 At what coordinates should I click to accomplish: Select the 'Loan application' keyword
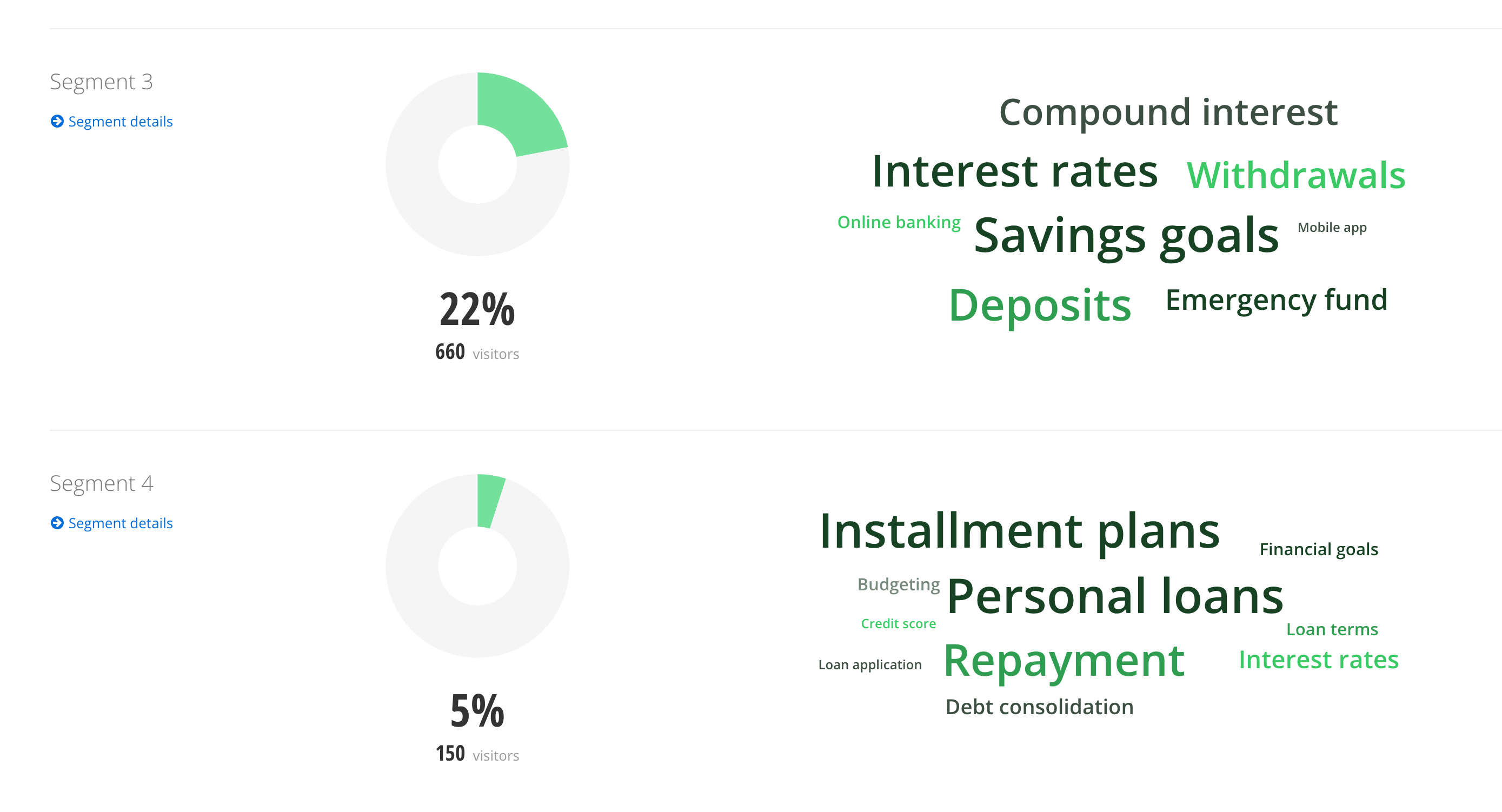click(x=869, y=664)
